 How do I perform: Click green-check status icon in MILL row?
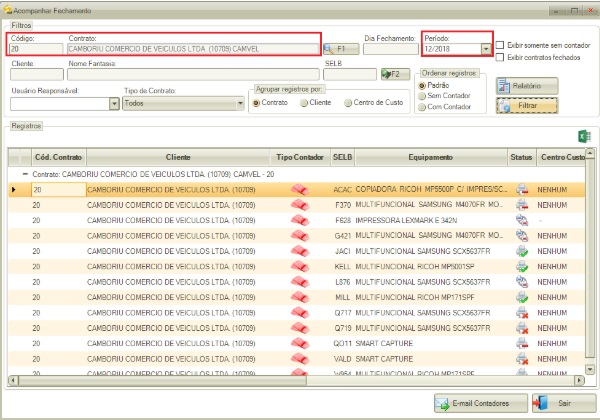(522, 297)
